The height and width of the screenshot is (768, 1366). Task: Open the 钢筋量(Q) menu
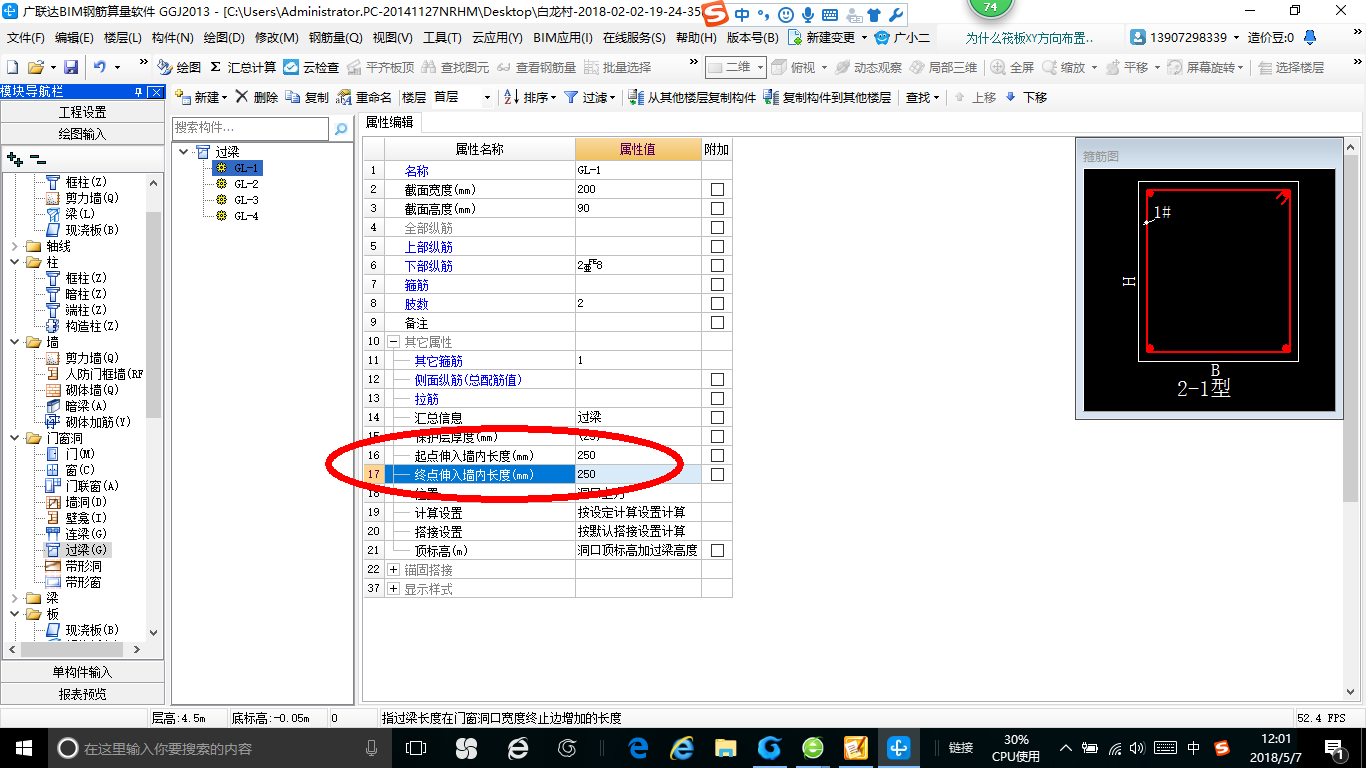point(336,38)
